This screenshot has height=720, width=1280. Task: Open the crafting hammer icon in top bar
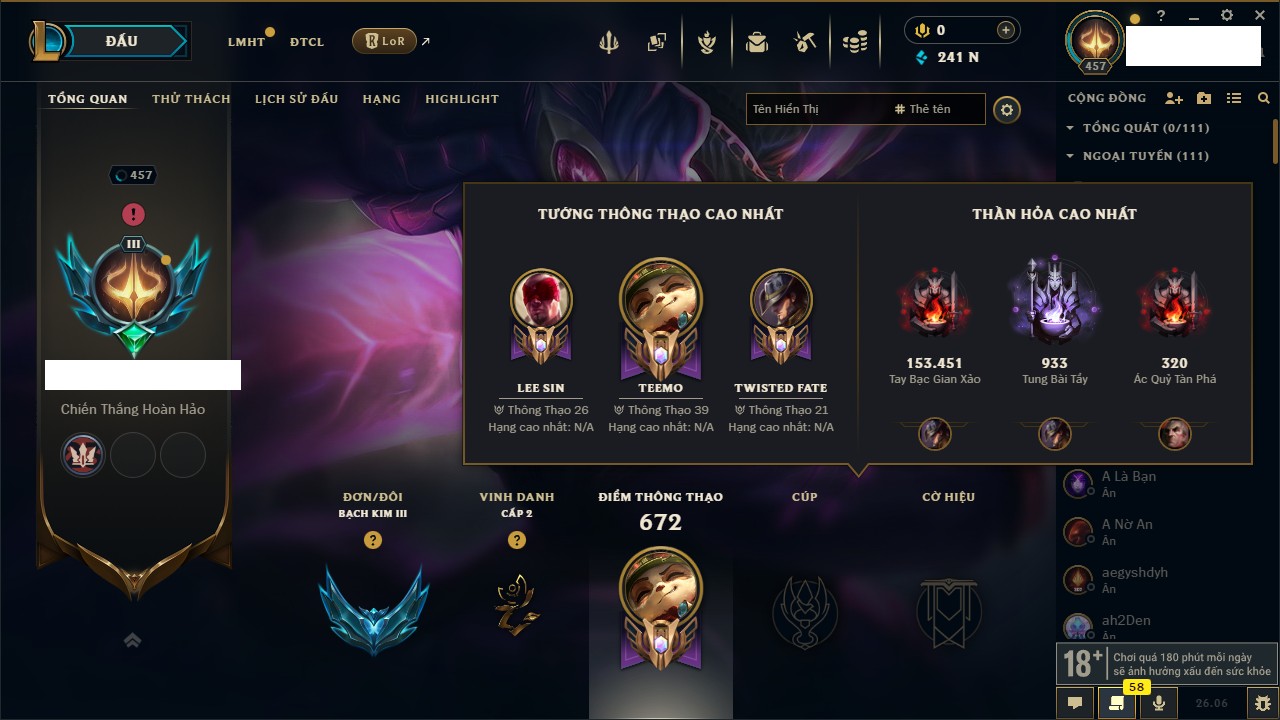pos(805,42)
